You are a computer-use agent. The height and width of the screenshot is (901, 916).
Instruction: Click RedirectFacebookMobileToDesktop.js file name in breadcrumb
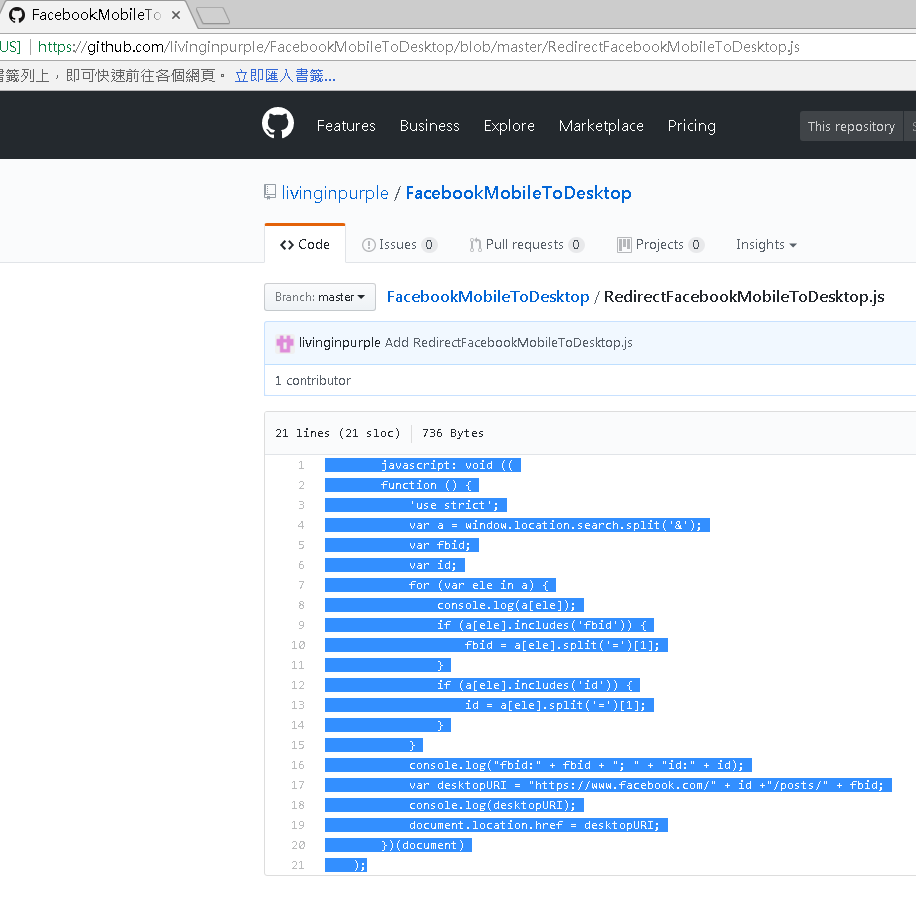pos(744,297)
